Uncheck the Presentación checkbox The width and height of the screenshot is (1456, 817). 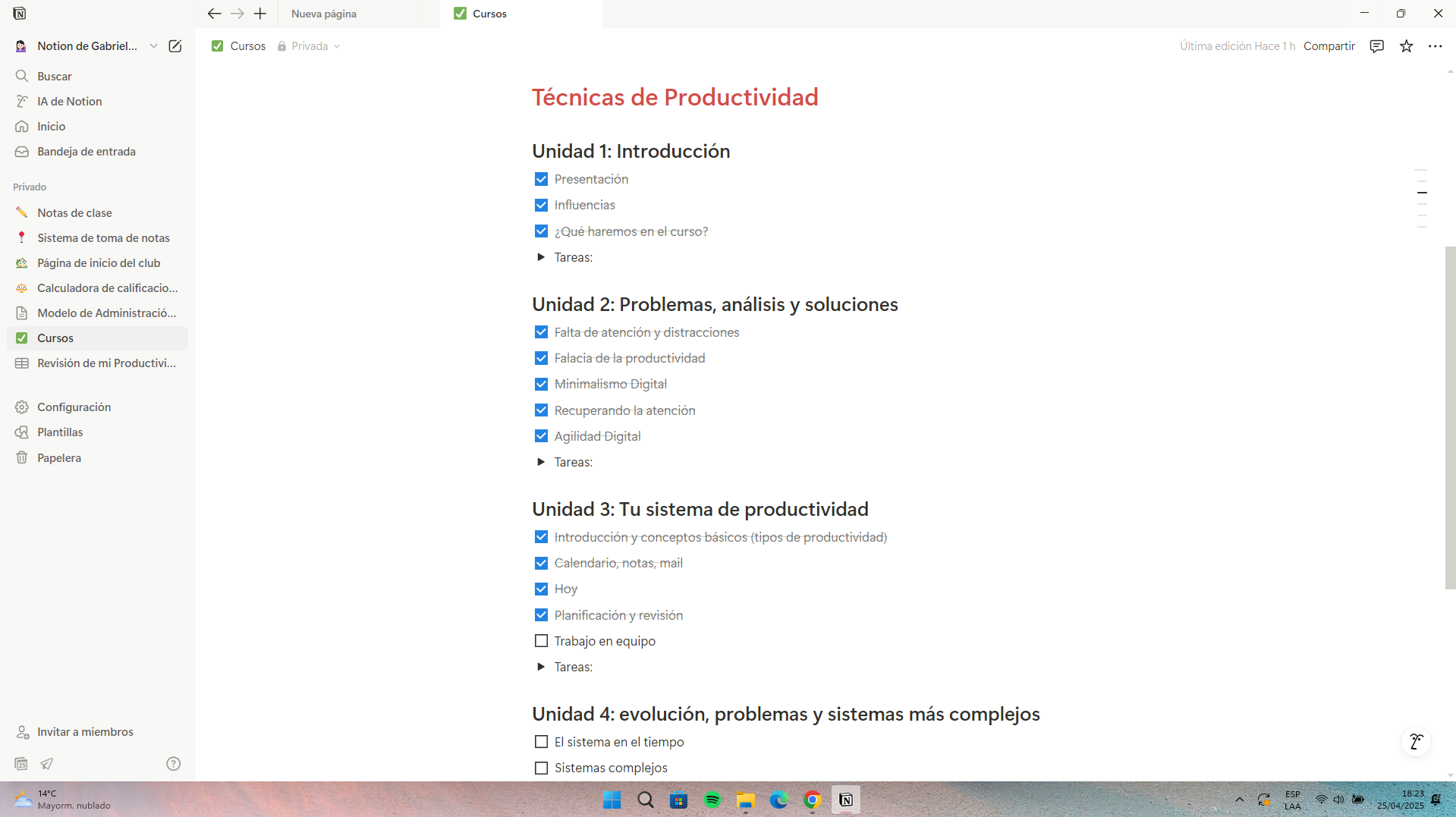click(541, 179)
